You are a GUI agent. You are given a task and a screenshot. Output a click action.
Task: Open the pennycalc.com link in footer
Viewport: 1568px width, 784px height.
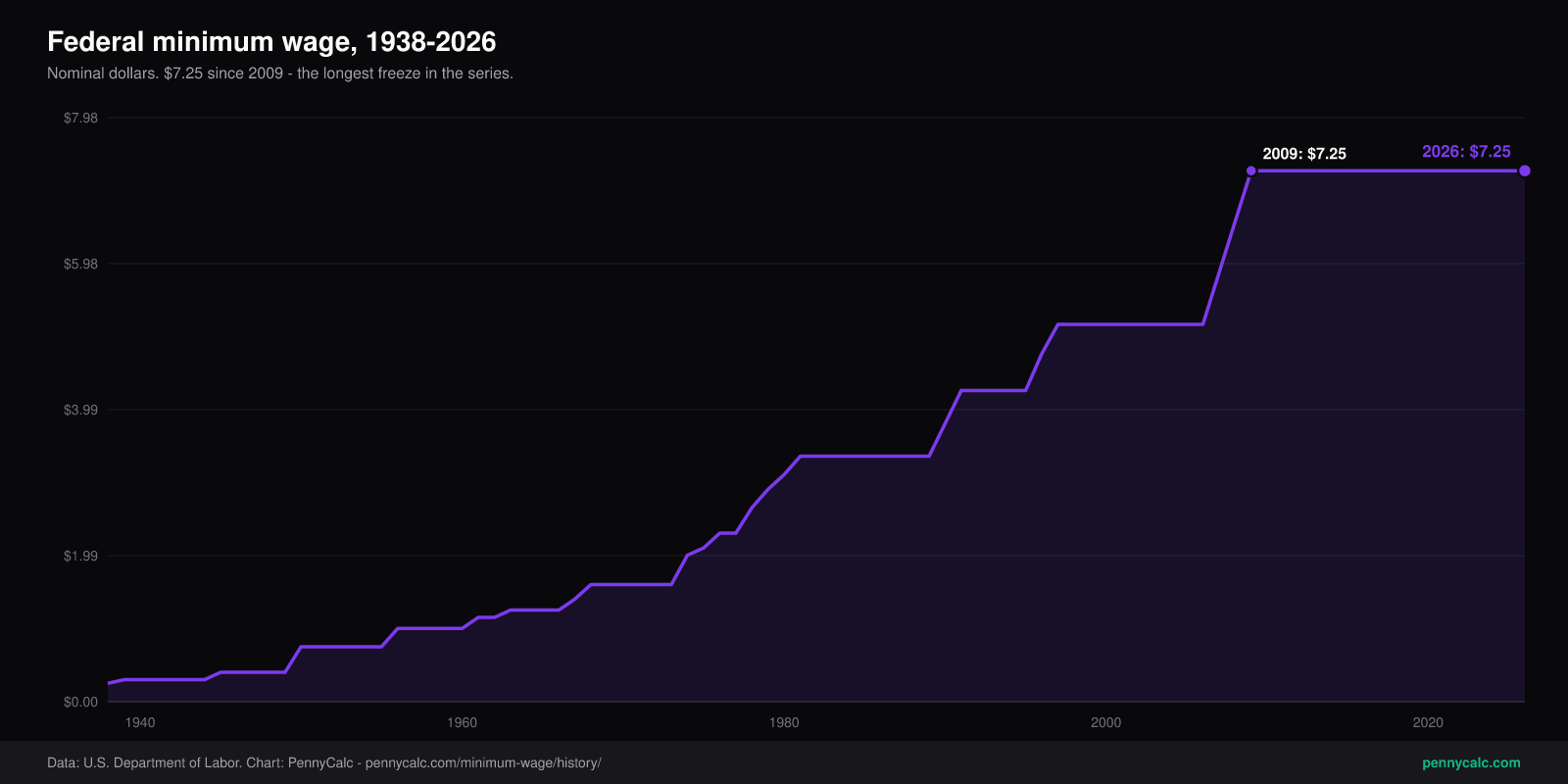click(1471, 762)
